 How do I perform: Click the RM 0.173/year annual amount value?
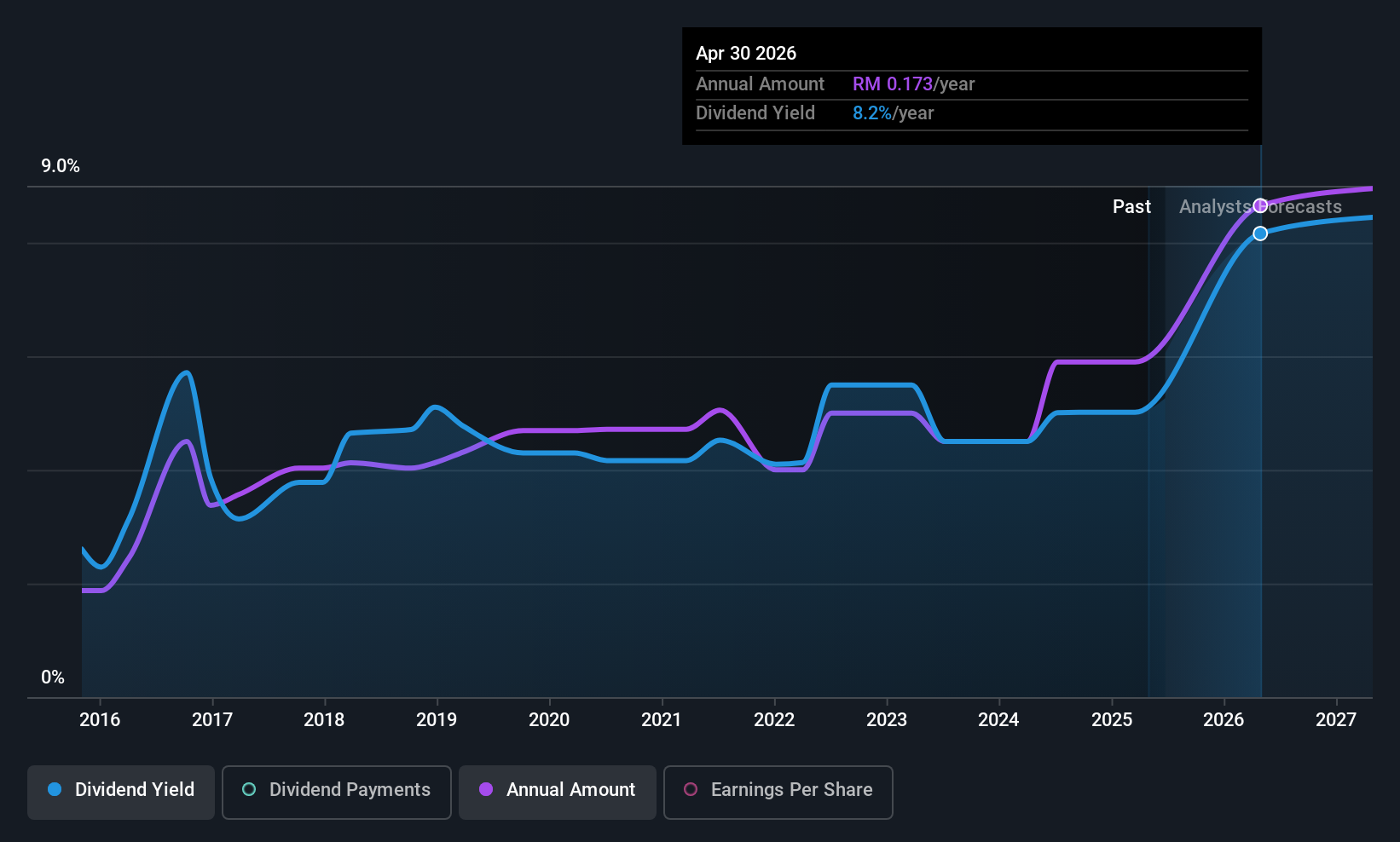click(913, 84)
